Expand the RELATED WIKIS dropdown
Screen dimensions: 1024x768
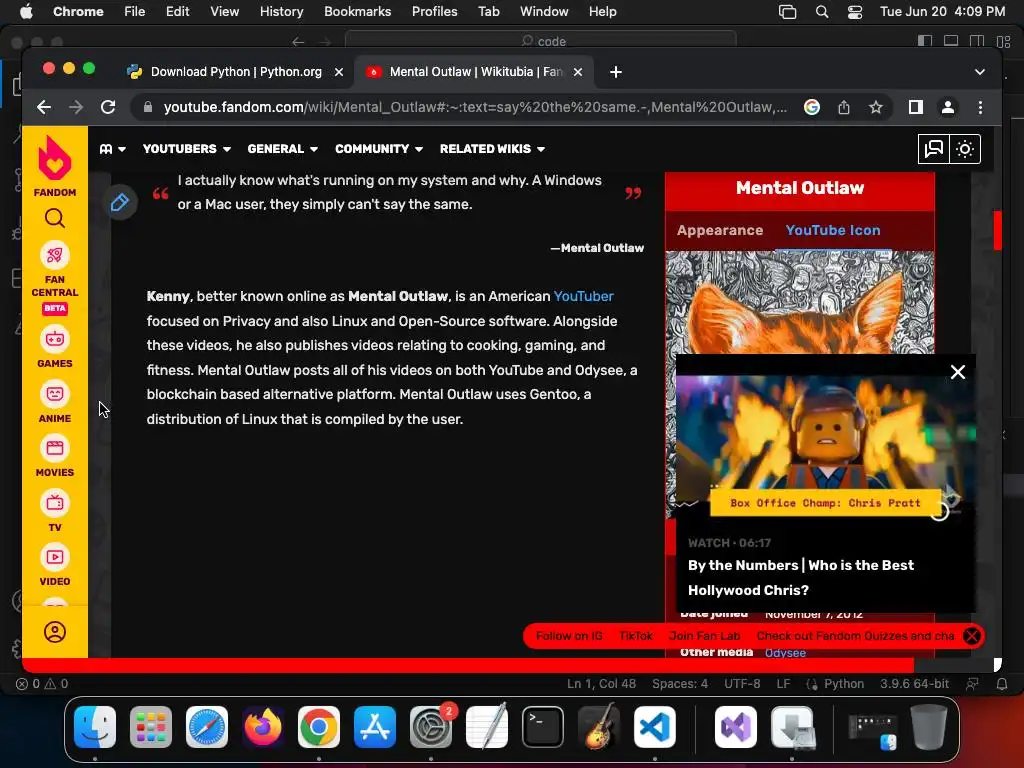click(x=492, y=149)
